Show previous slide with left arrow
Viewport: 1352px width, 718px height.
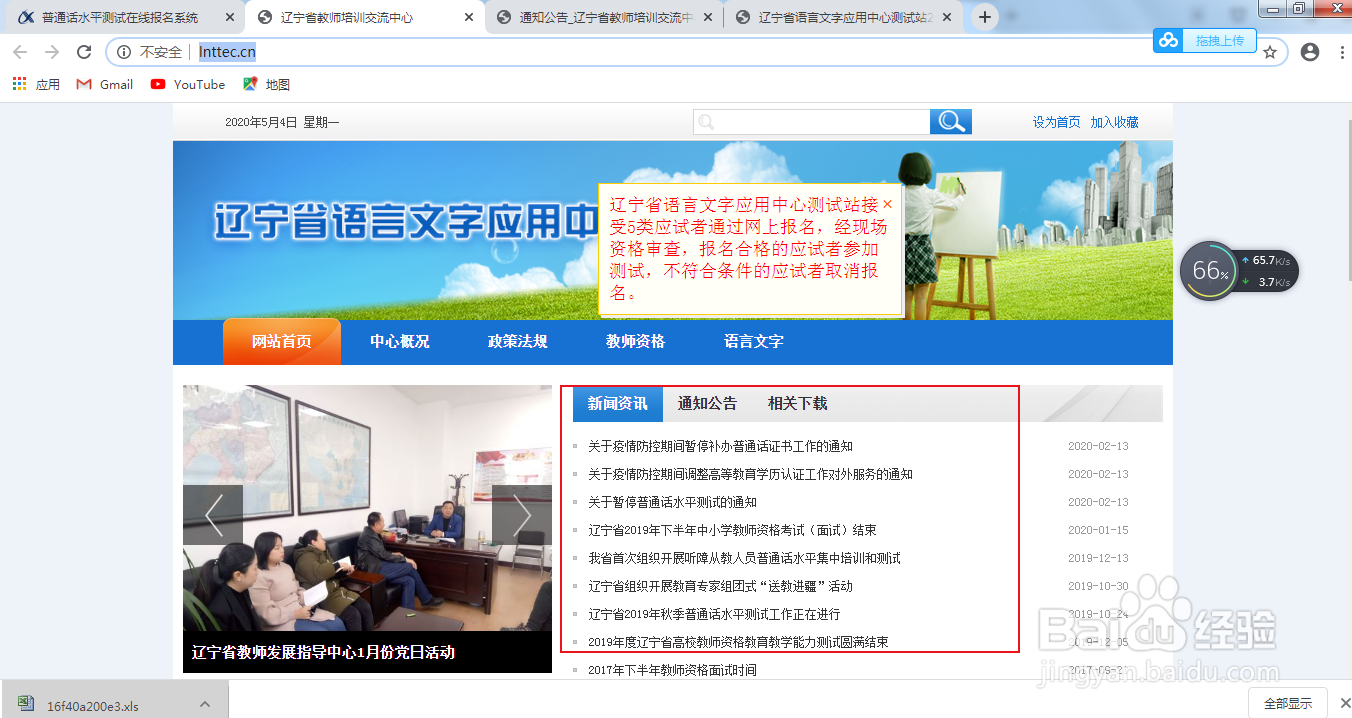[213, 515]
